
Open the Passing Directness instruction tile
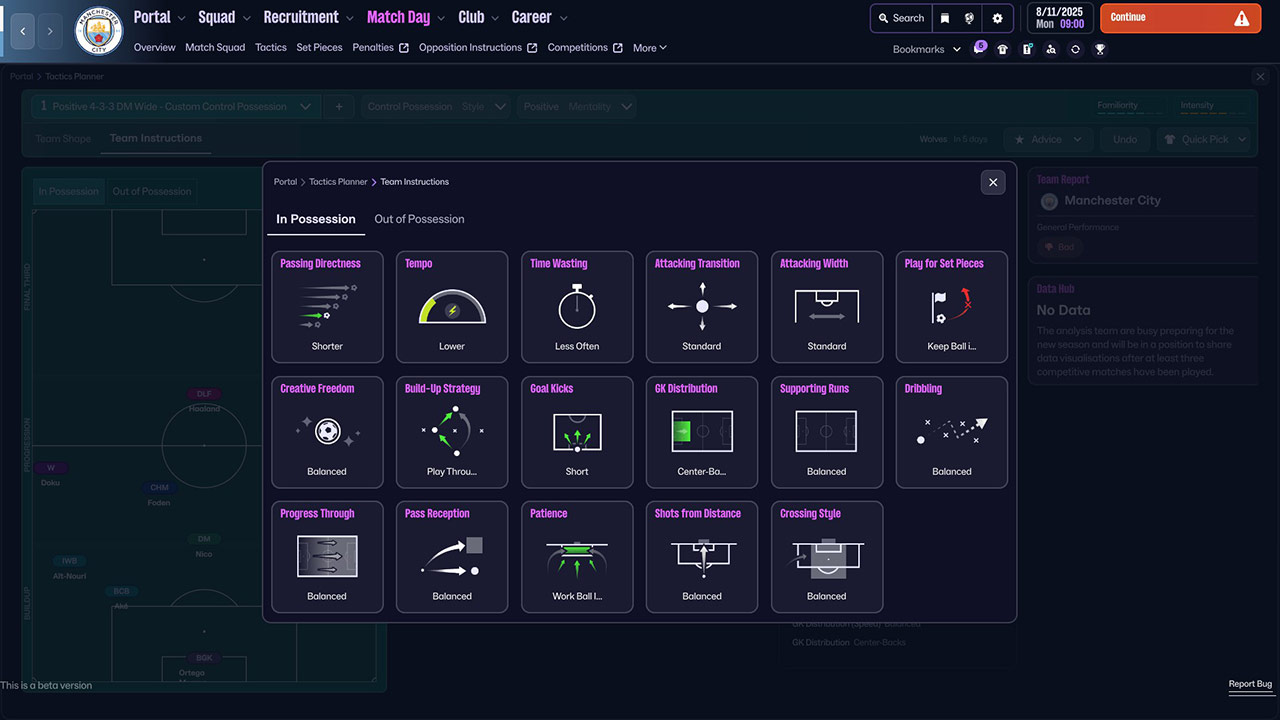coord(327,306)
